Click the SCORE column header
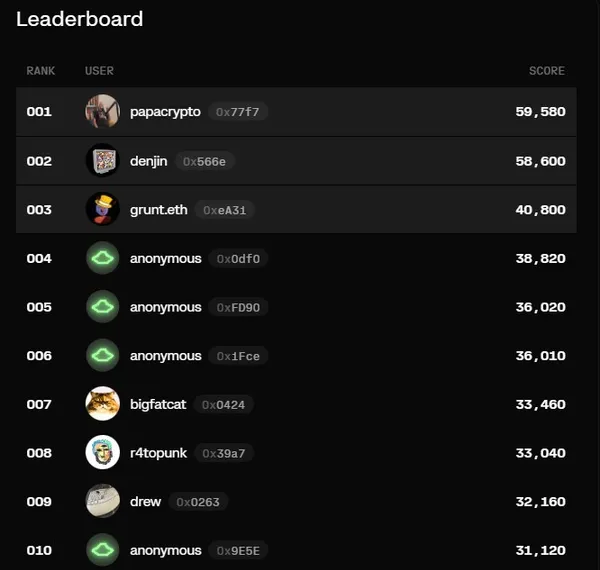The width and height of the screenshot is (600, 570). pos(547,71)
